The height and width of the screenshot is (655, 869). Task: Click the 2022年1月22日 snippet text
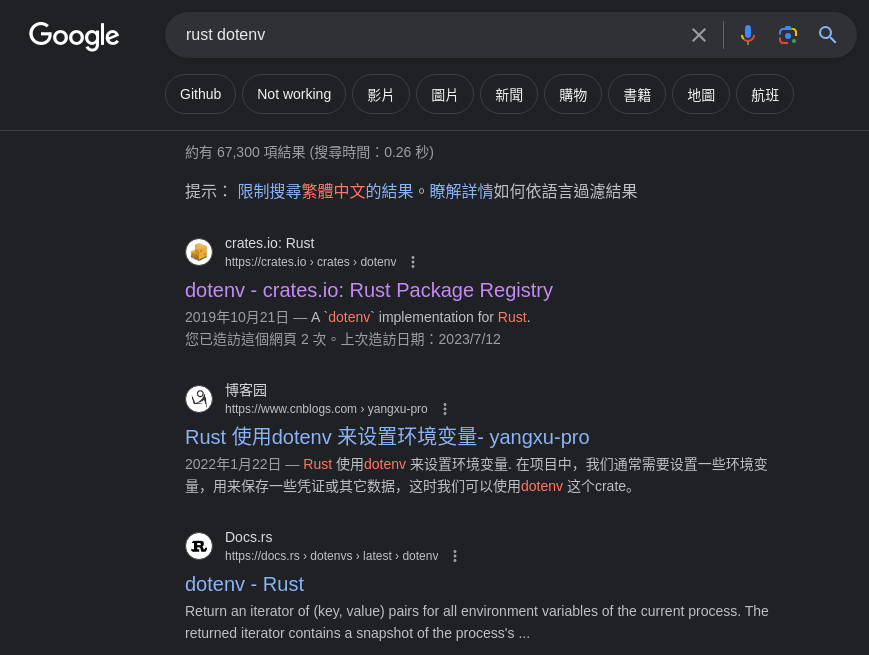click(x=476, y=475)
